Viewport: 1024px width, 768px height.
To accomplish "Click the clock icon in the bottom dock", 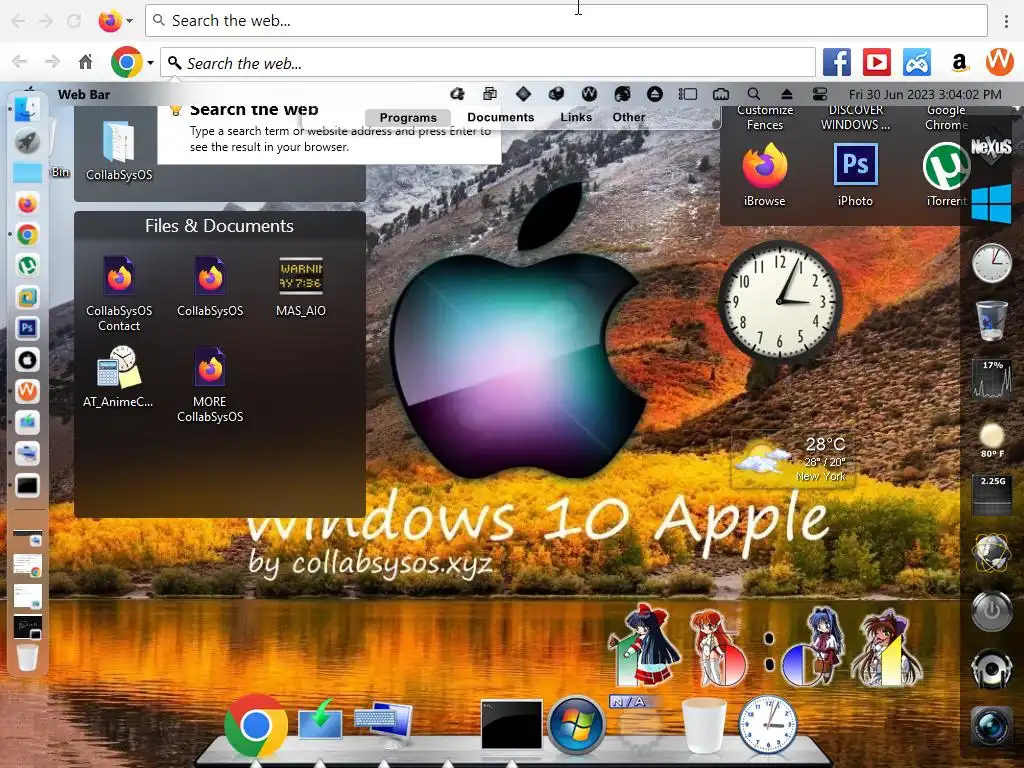I will point(767,725).
